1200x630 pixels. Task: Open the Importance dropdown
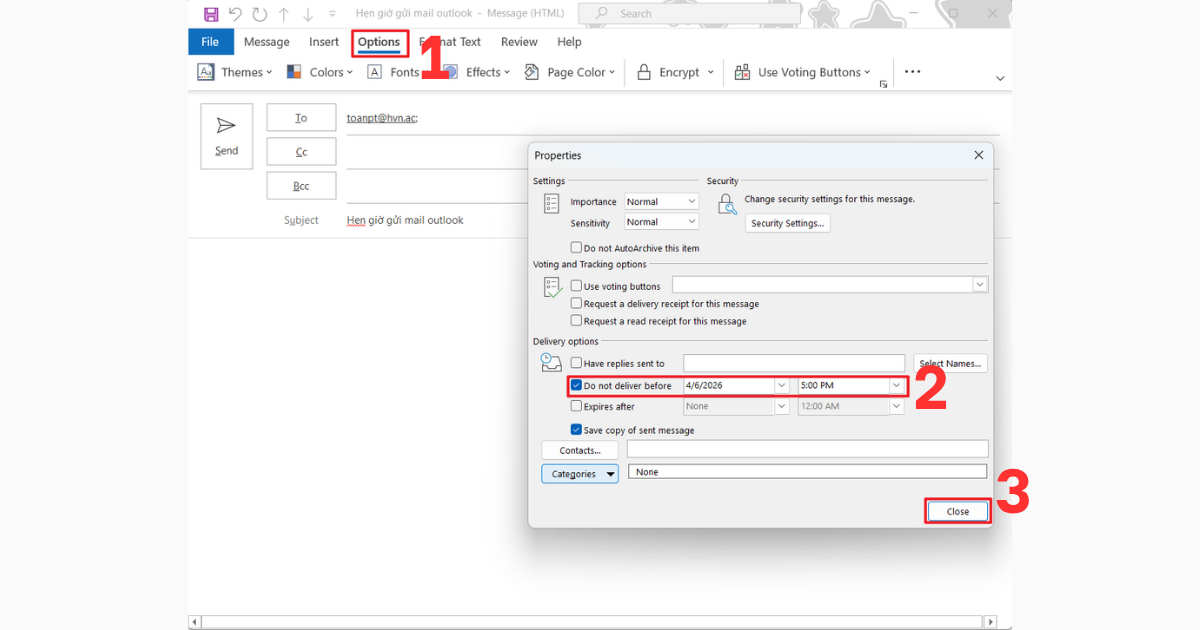tap(661, 202)
